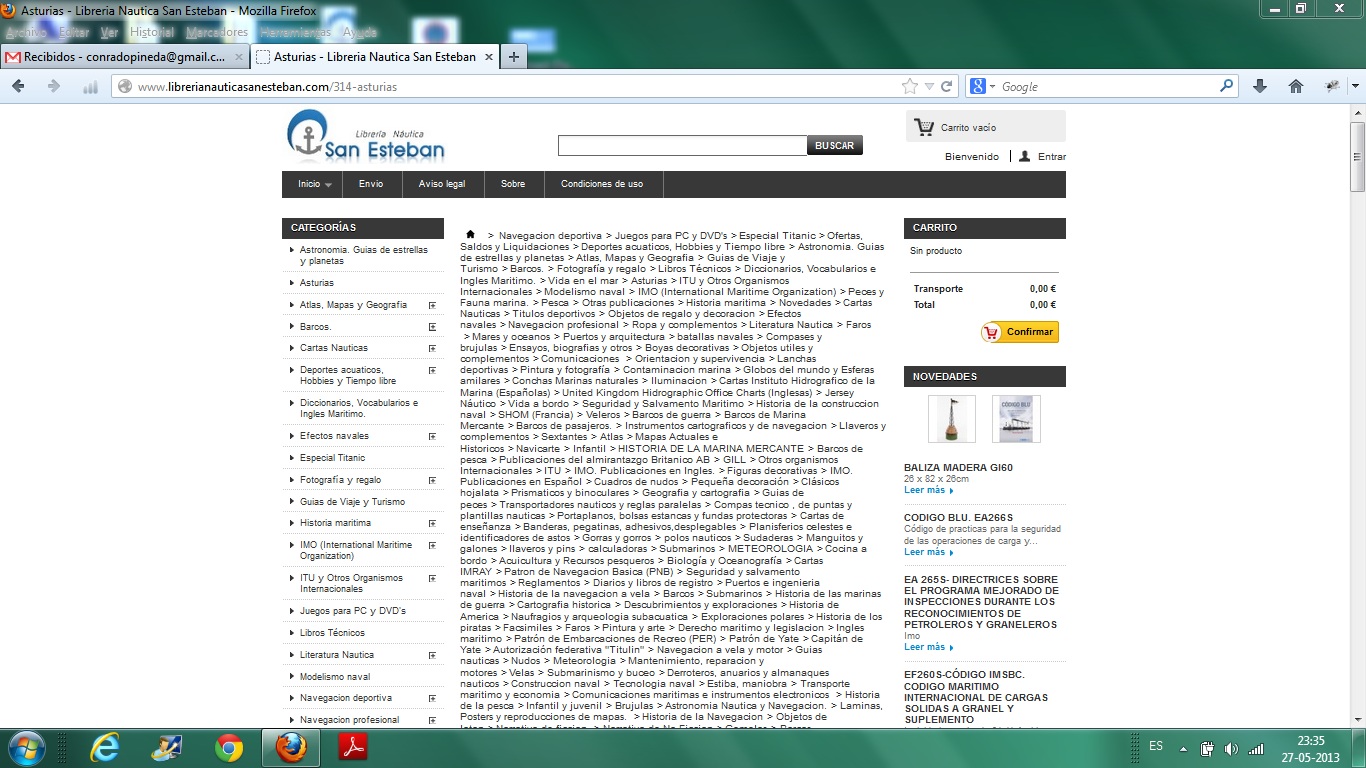Open the Windows Start menu

25,747
